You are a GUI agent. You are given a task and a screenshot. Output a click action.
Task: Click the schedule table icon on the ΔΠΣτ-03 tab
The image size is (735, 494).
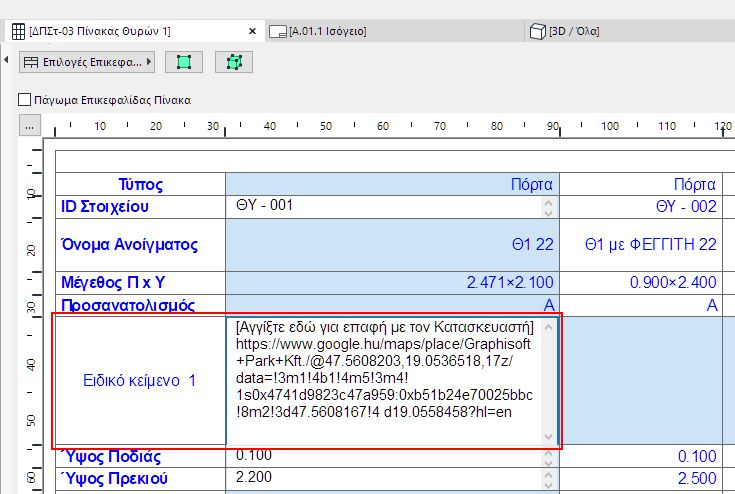point(18,31)
